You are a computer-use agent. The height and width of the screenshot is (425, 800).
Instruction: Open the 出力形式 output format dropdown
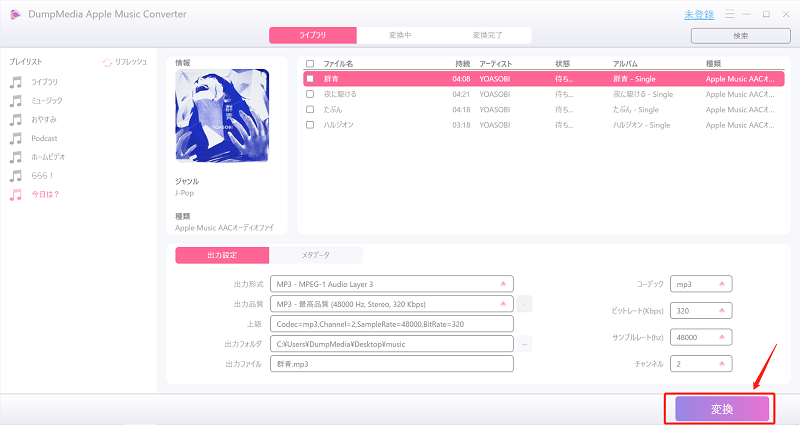(392, 284)
